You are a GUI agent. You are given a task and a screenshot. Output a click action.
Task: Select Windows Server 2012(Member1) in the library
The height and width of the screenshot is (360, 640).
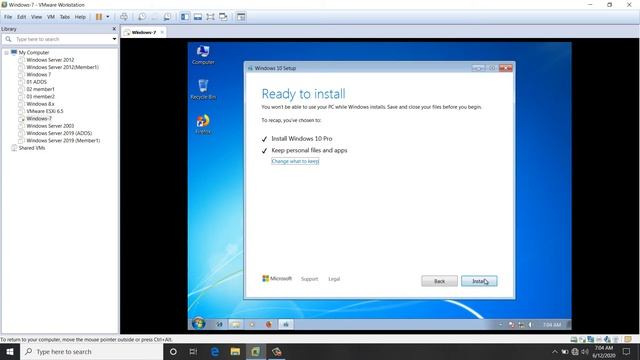pos(62,67)
